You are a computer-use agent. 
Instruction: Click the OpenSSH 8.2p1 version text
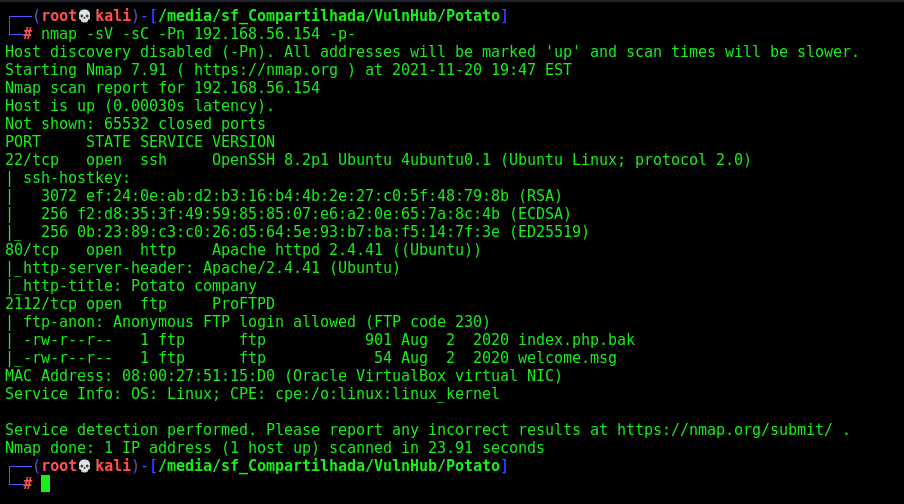tap(270, 160)
